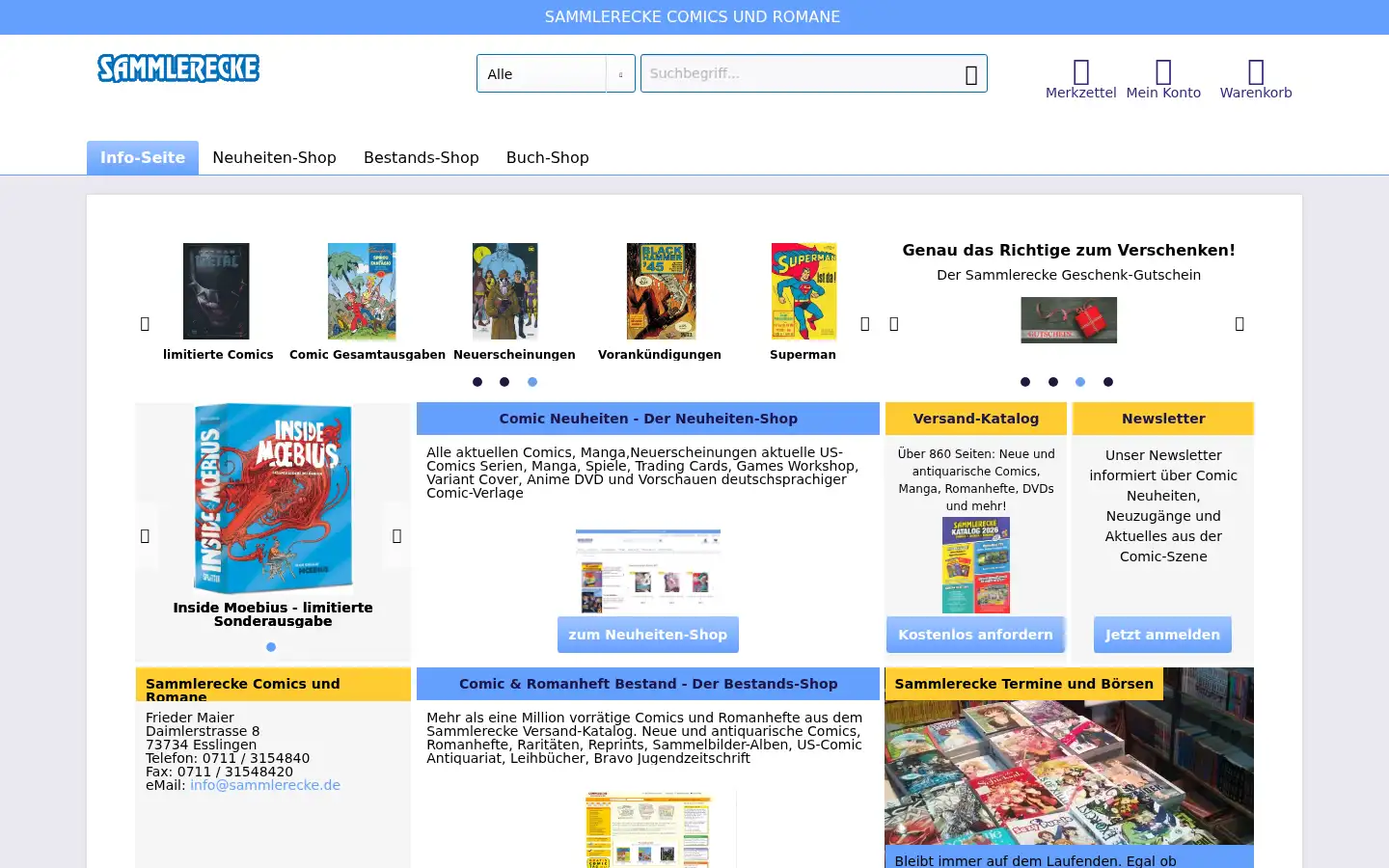Show previous item in Inside Moebius slider
The width and height of the screenshot is (1389, 868).
[145, 536]
